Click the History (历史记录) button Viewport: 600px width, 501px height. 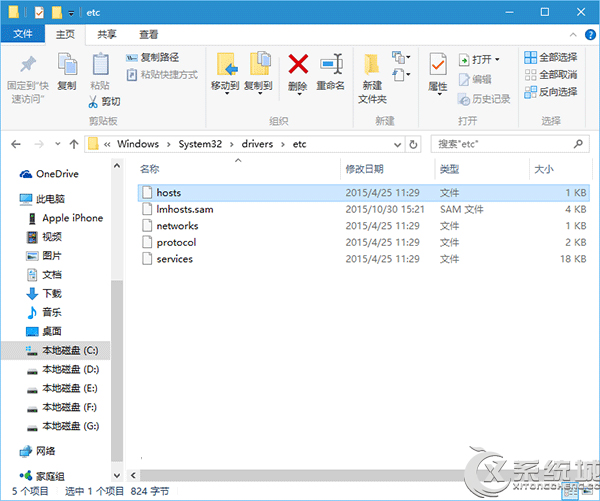(484, 99)
